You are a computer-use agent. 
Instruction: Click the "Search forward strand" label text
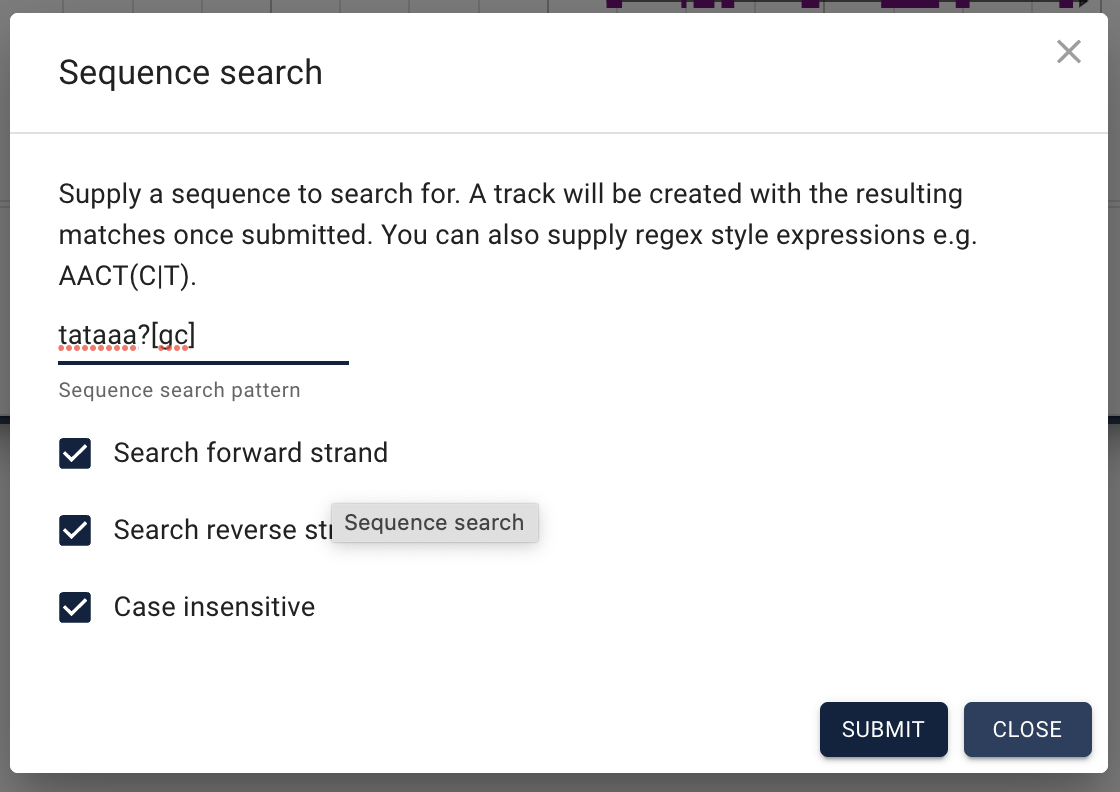click(250, 453)
